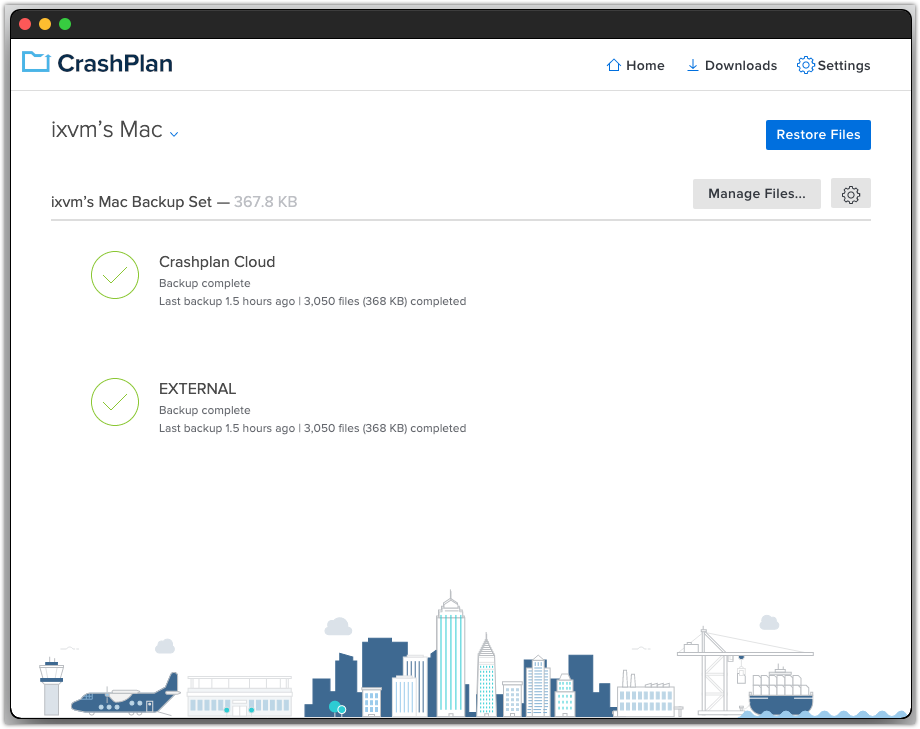920x729 pixels.
Task: Click Last backup details under EXTERNAL
Action: tap(313, 428)
